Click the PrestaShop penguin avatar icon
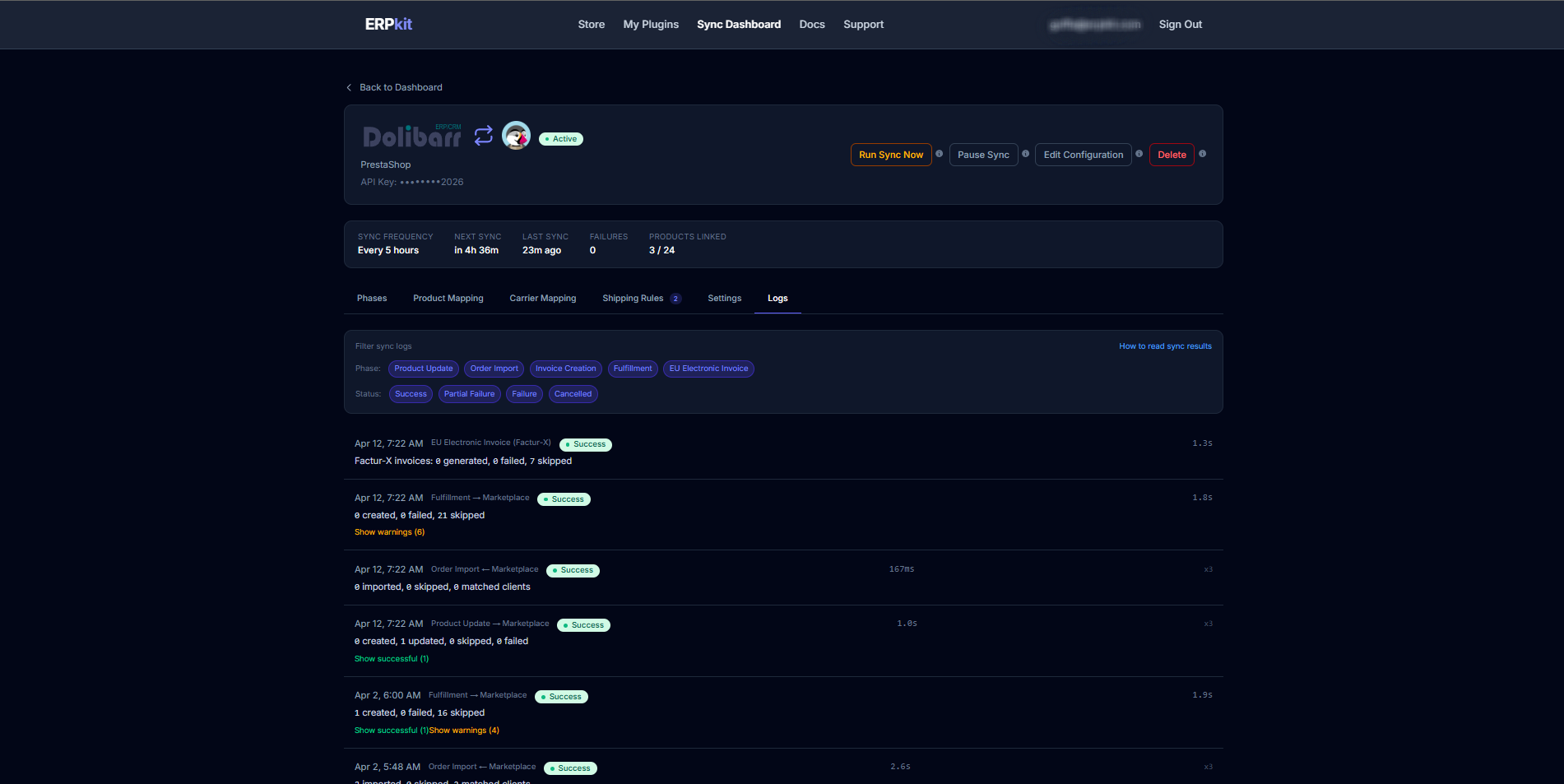This screenshot has height=784, width=1564. (x=516, y=136)
